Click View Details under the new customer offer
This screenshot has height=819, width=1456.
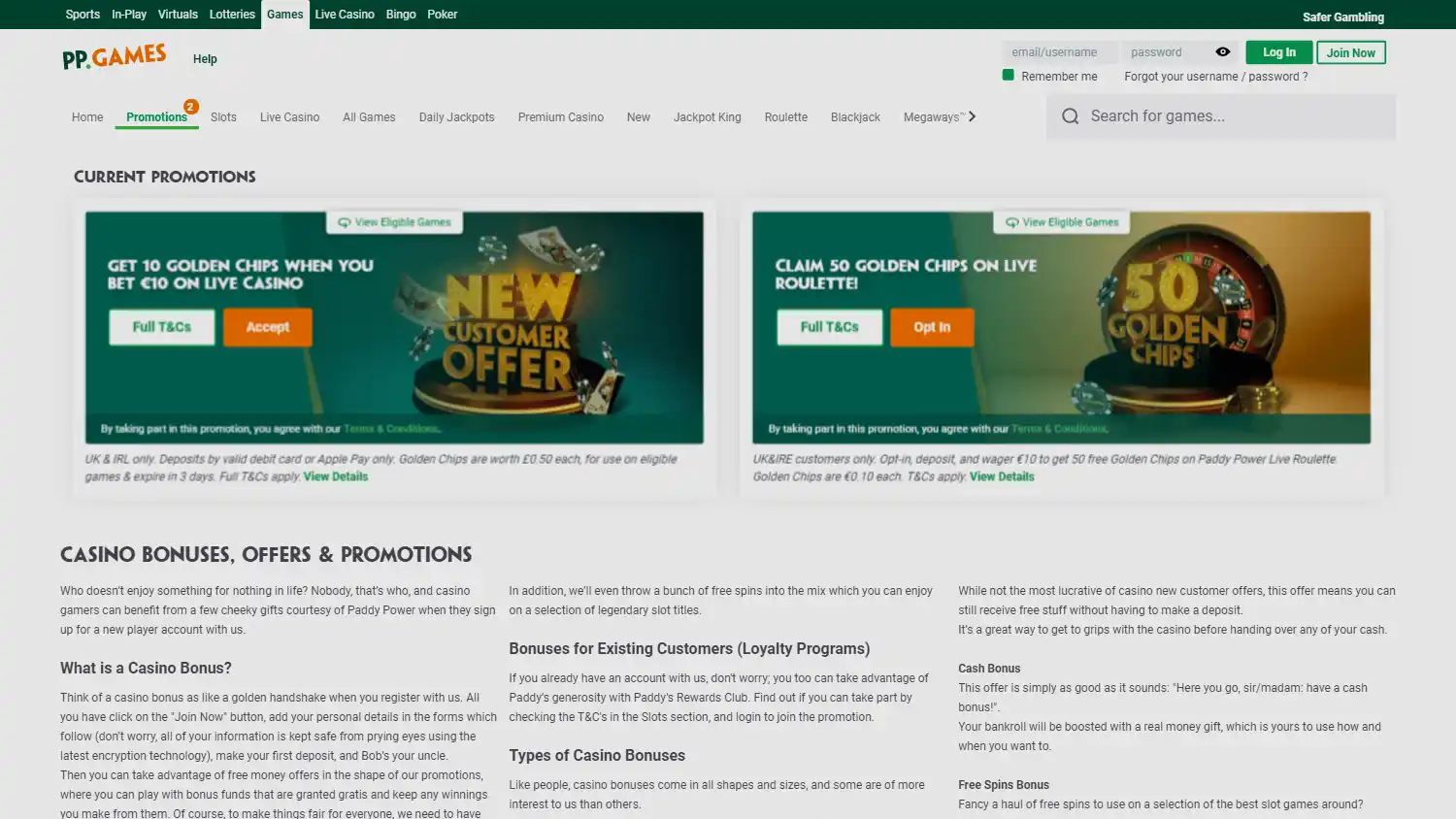(x=336, y=476)
